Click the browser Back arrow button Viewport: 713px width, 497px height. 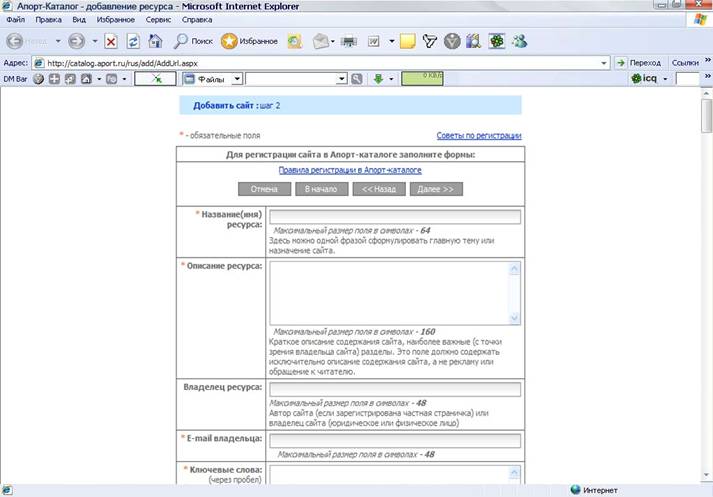tap(15, 41)
